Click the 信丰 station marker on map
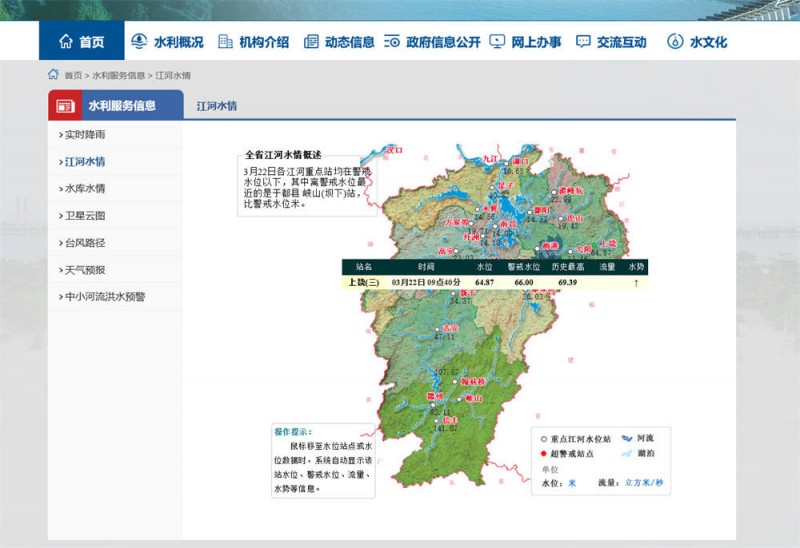 pos(436,421)
